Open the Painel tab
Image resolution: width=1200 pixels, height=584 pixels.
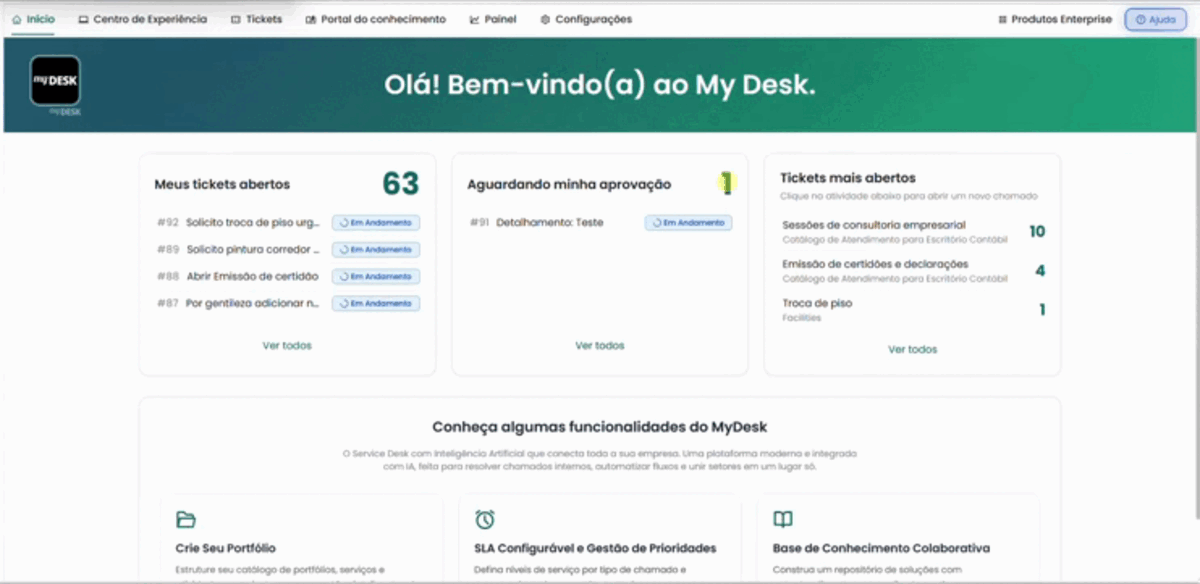point(493,19)
